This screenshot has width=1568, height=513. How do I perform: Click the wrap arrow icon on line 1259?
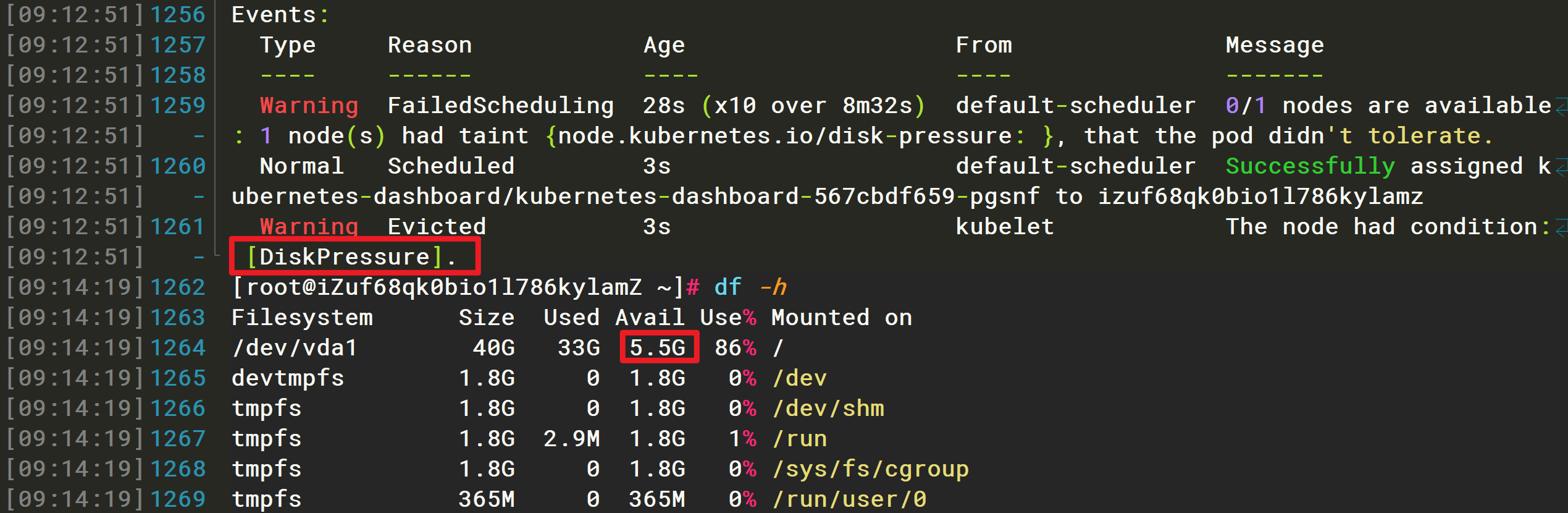click(x=1562, y=106)
